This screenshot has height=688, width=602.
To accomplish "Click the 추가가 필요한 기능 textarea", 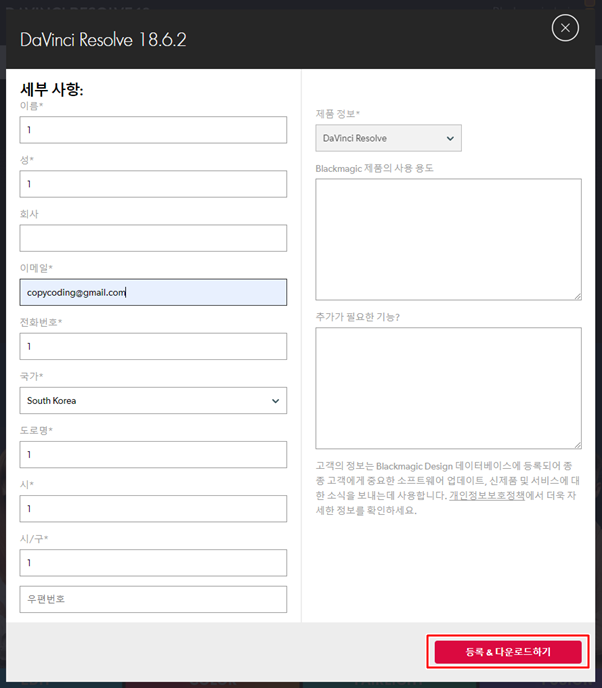I will 448,388.
